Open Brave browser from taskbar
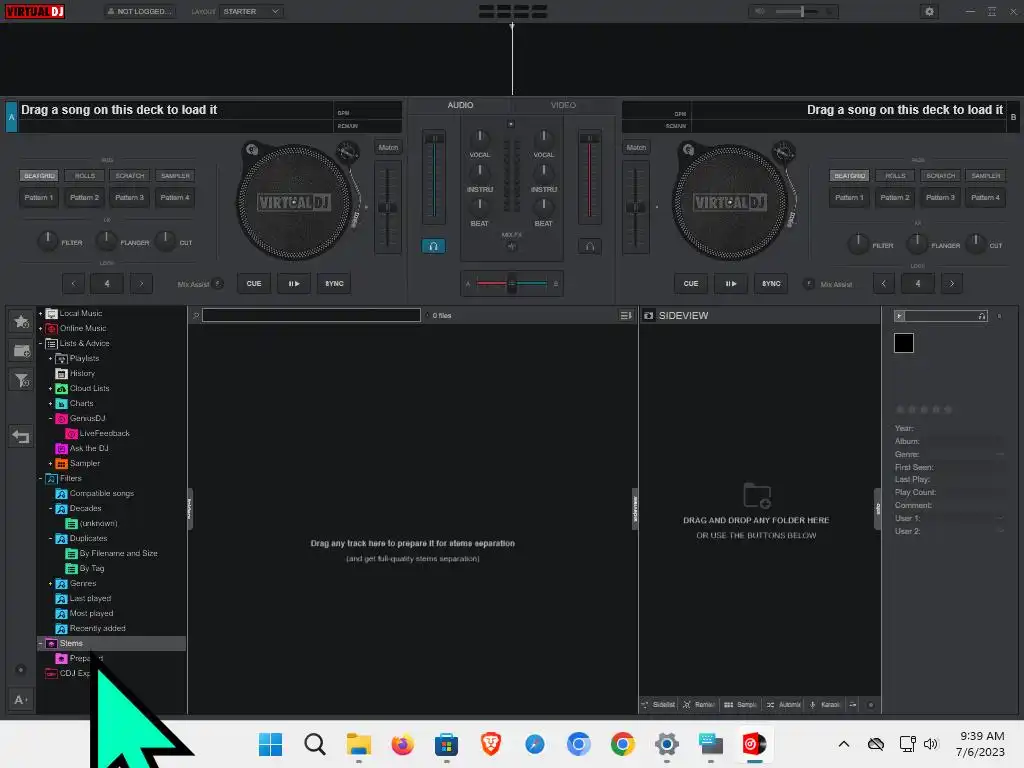 (490, 744)
